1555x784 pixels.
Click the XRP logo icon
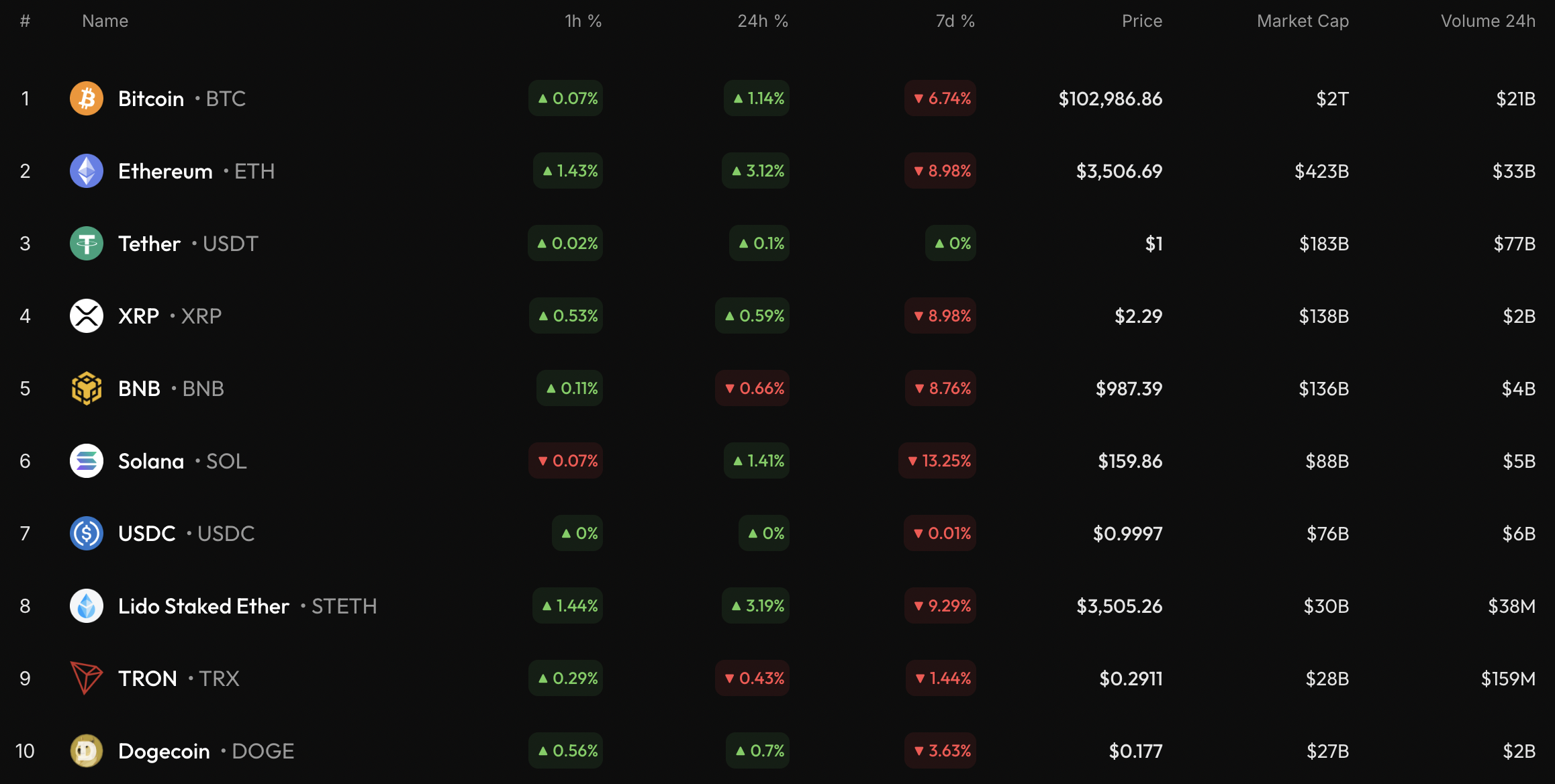[x=87, y=316]
